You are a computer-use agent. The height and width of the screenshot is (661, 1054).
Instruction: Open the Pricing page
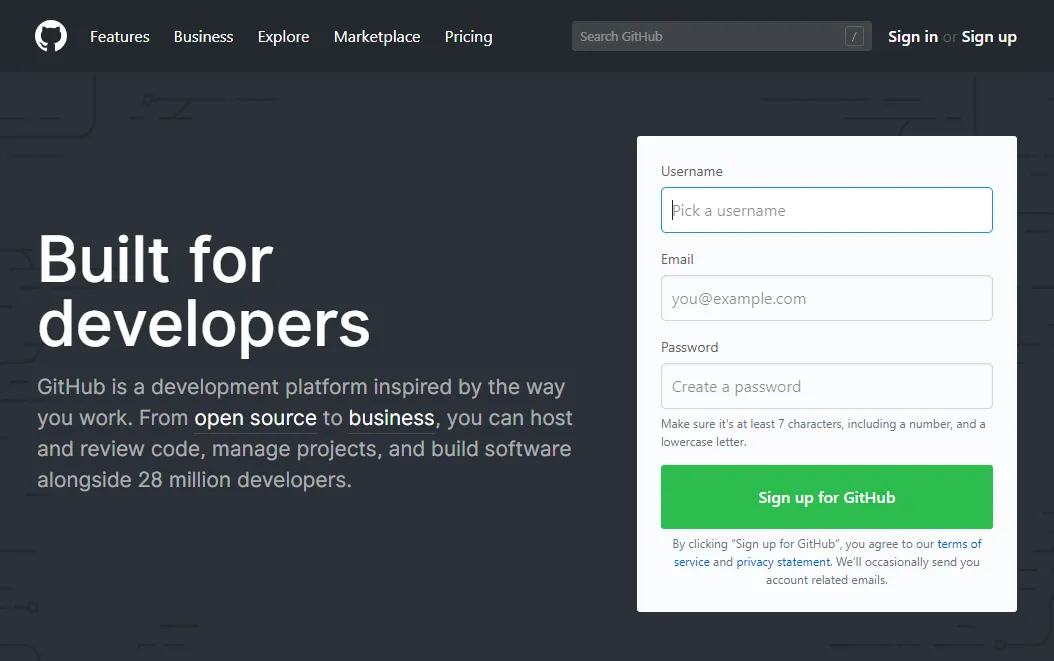click(x=468, y=37)
